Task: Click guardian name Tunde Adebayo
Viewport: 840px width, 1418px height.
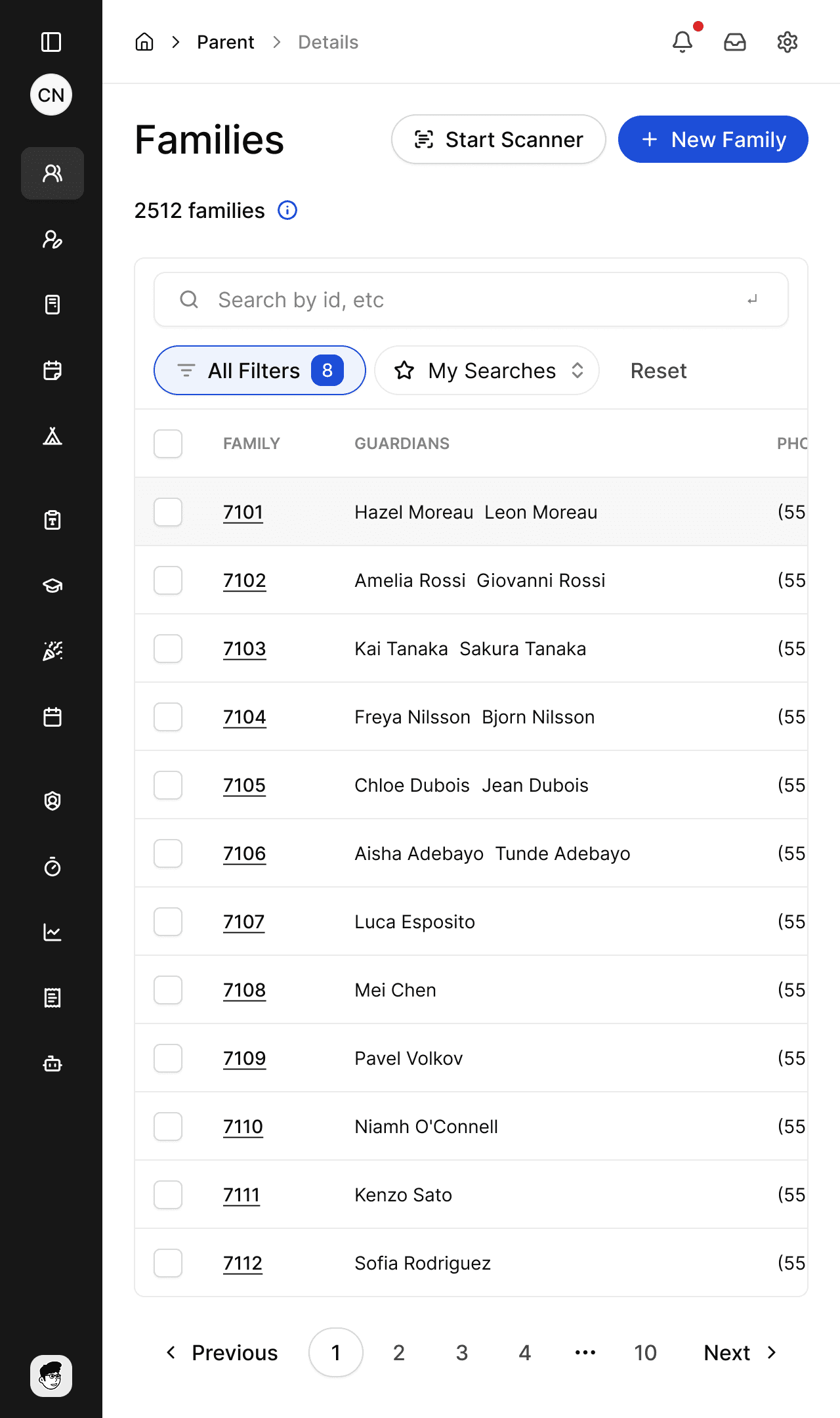Action: coord(562,853)
